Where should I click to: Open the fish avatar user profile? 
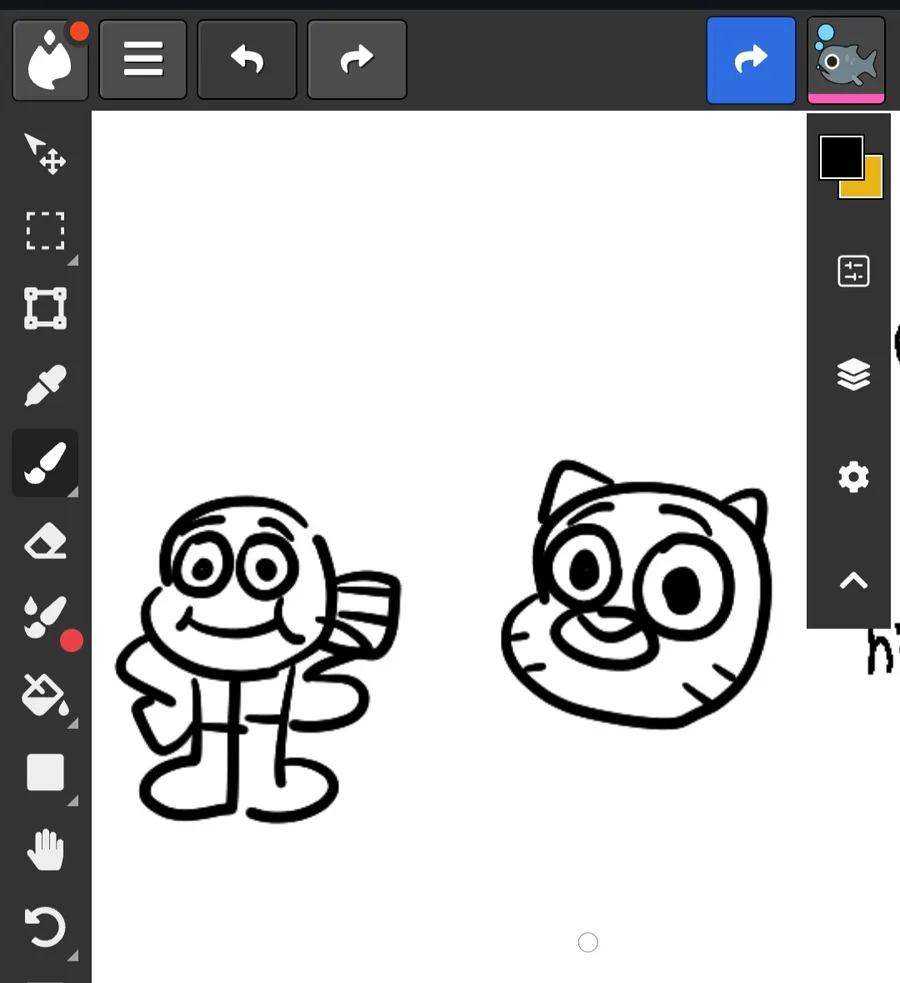pos(846,60)
